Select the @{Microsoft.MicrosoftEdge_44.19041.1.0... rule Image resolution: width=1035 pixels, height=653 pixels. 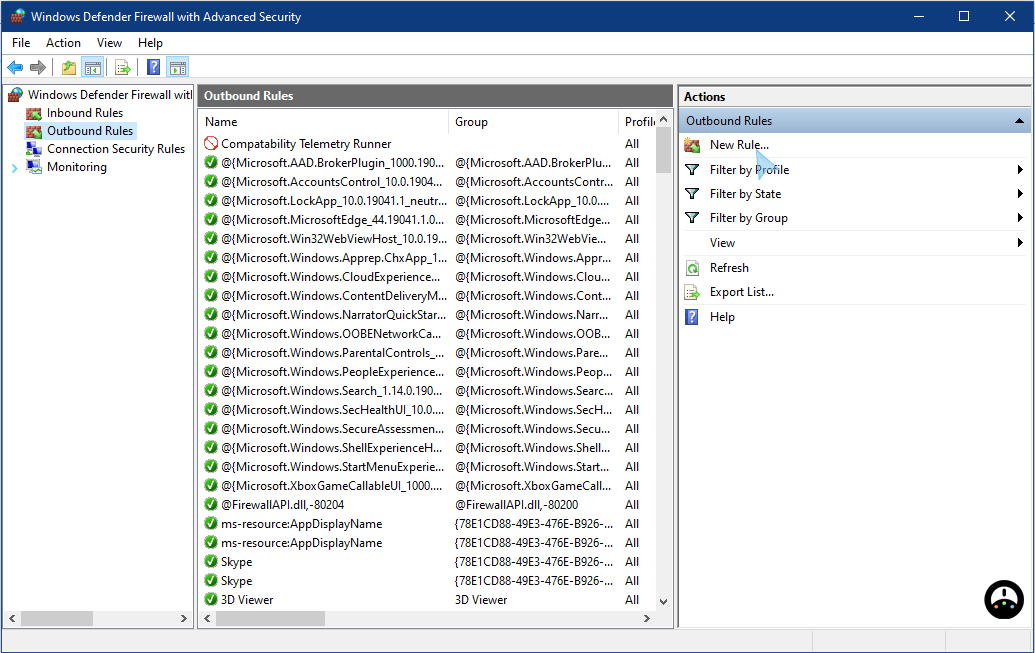(x=333, y=220)
